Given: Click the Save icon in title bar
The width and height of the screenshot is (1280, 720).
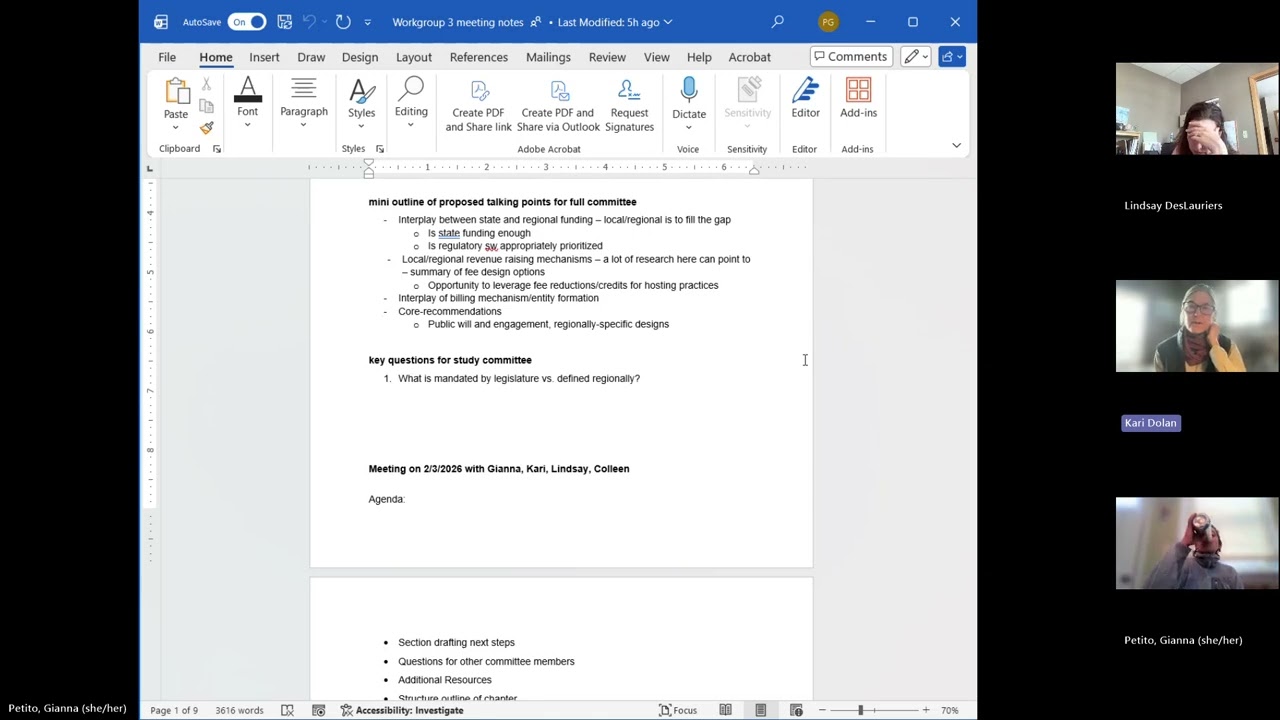Looking at the screenshot, I should pyautogui.click(x=285, y=21).
